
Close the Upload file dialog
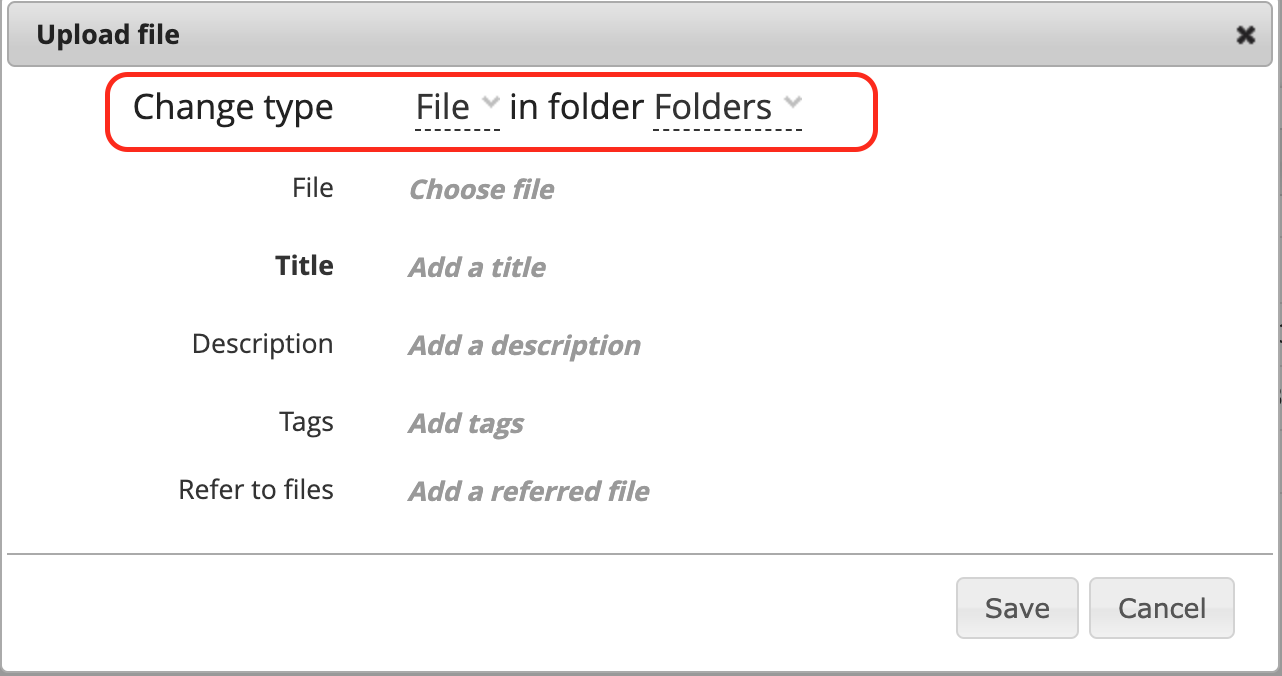1245,36
